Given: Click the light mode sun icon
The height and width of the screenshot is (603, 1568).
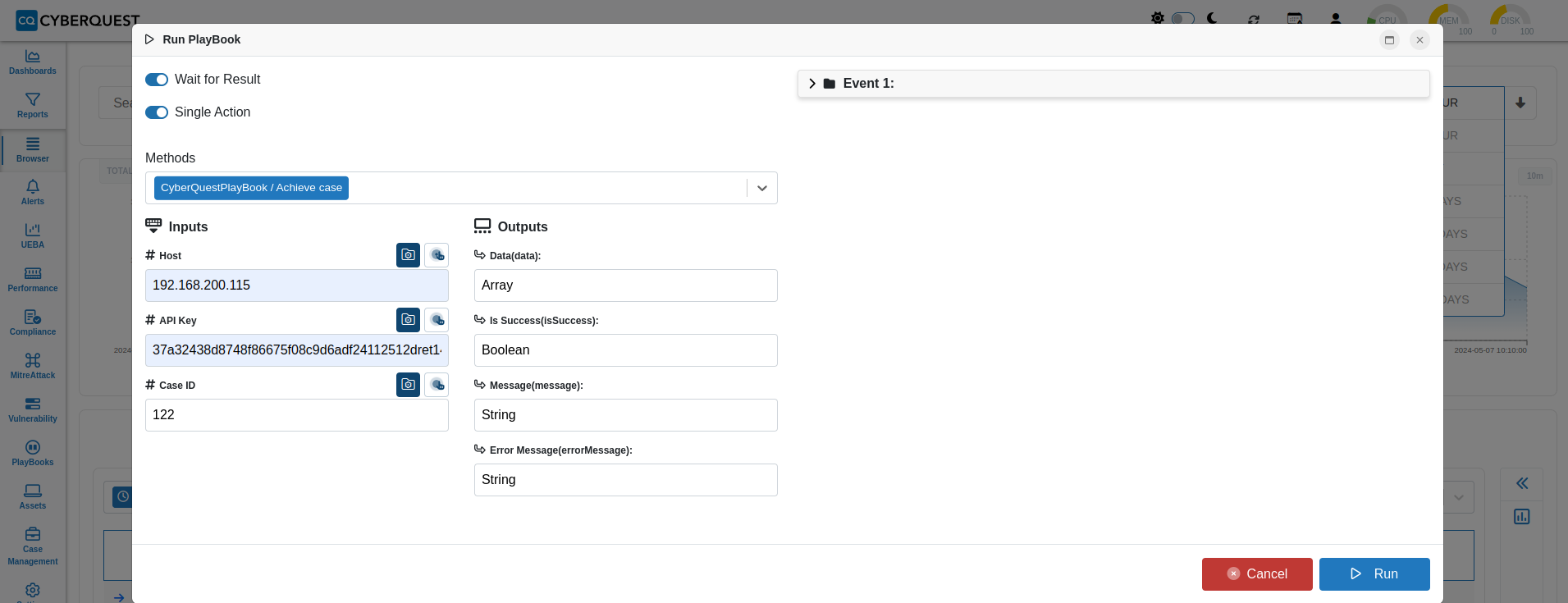Looking at the screenshot, I should 1157,18.
